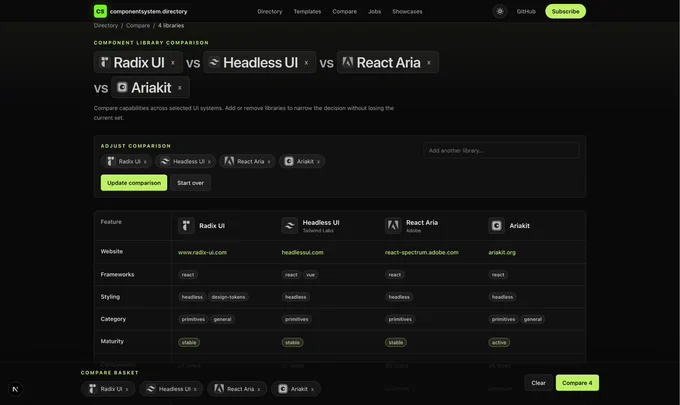Click Radix UI icon in Adjust Comparison chip
Viewport: 680px width, 405px height.
pyautogui.click(x=110, y=161)
